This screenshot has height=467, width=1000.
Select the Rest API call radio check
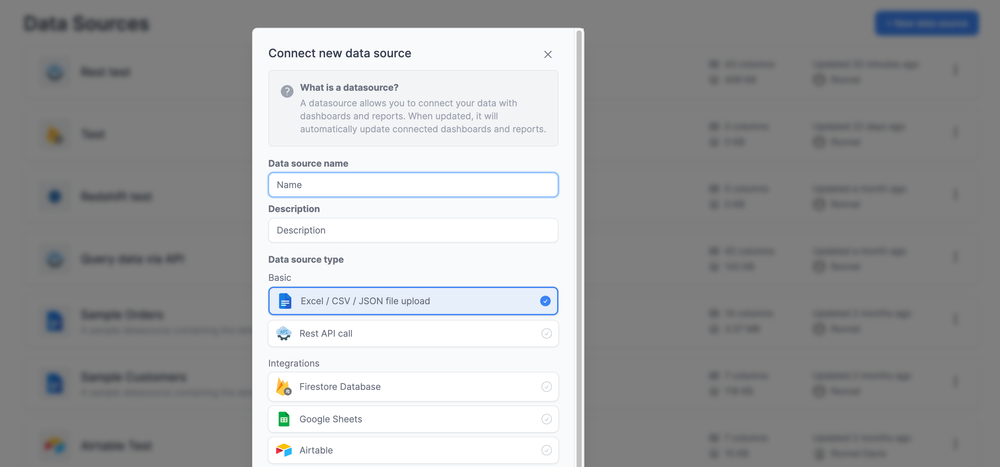pos(546,334)
